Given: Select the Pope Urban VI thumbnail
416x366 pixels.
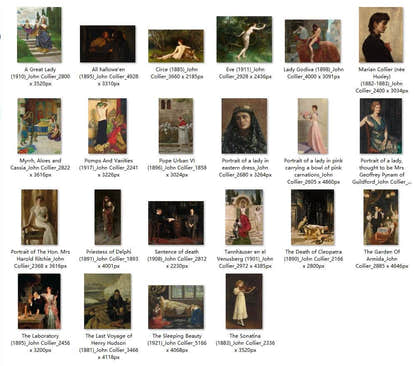Looking at the screenshot, I should tap(176, 126).
